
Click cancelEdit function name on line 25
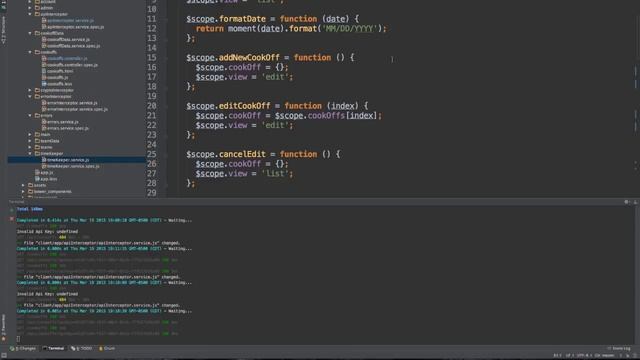242,154
